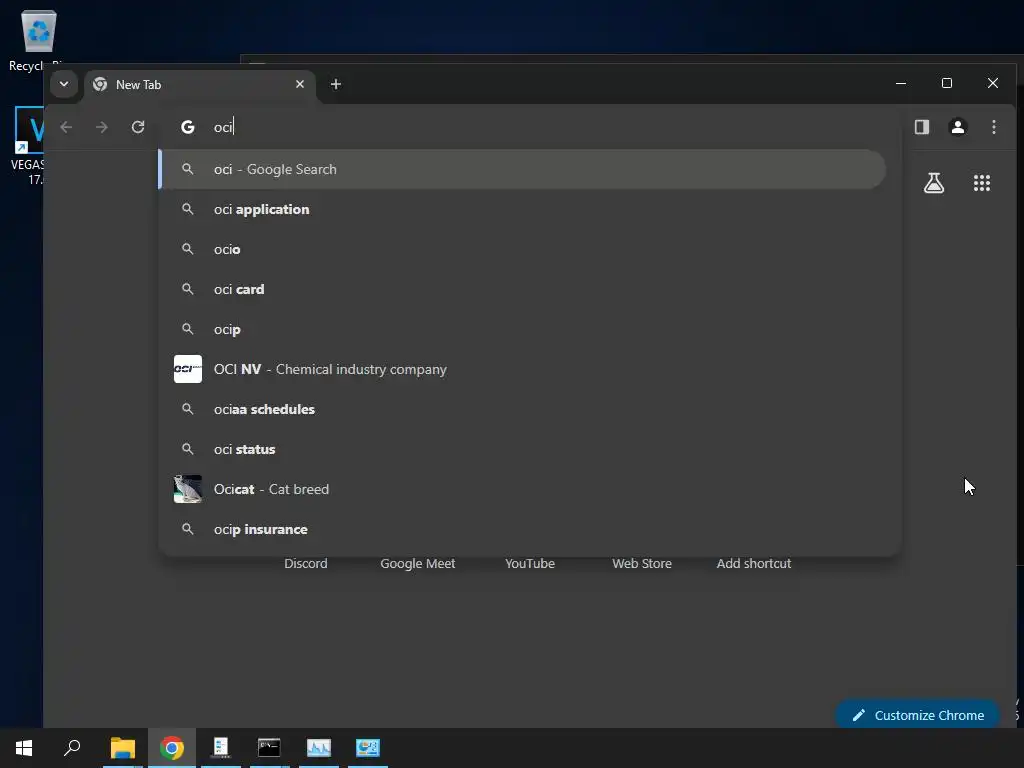Select 'OCI NV - Chemical industry company'

click(x=522, y=369)
